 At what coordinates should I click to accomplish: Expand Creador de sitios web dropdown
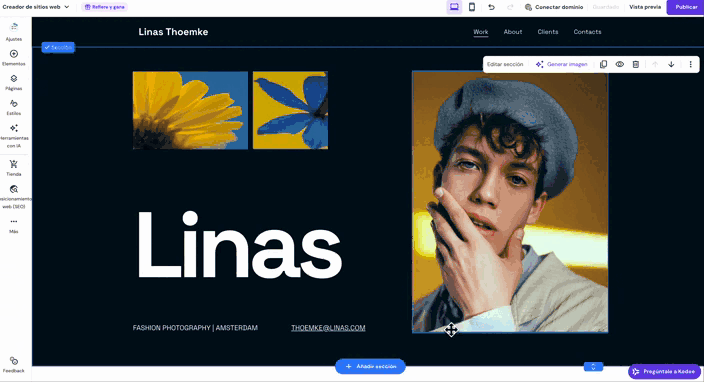tap(36, 7)
